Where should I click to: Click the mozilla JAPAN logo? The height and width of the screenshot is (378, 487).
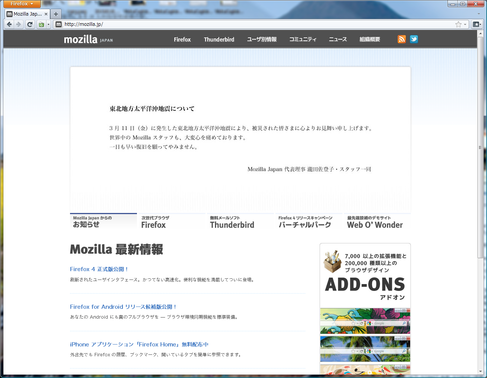point(88,39)
